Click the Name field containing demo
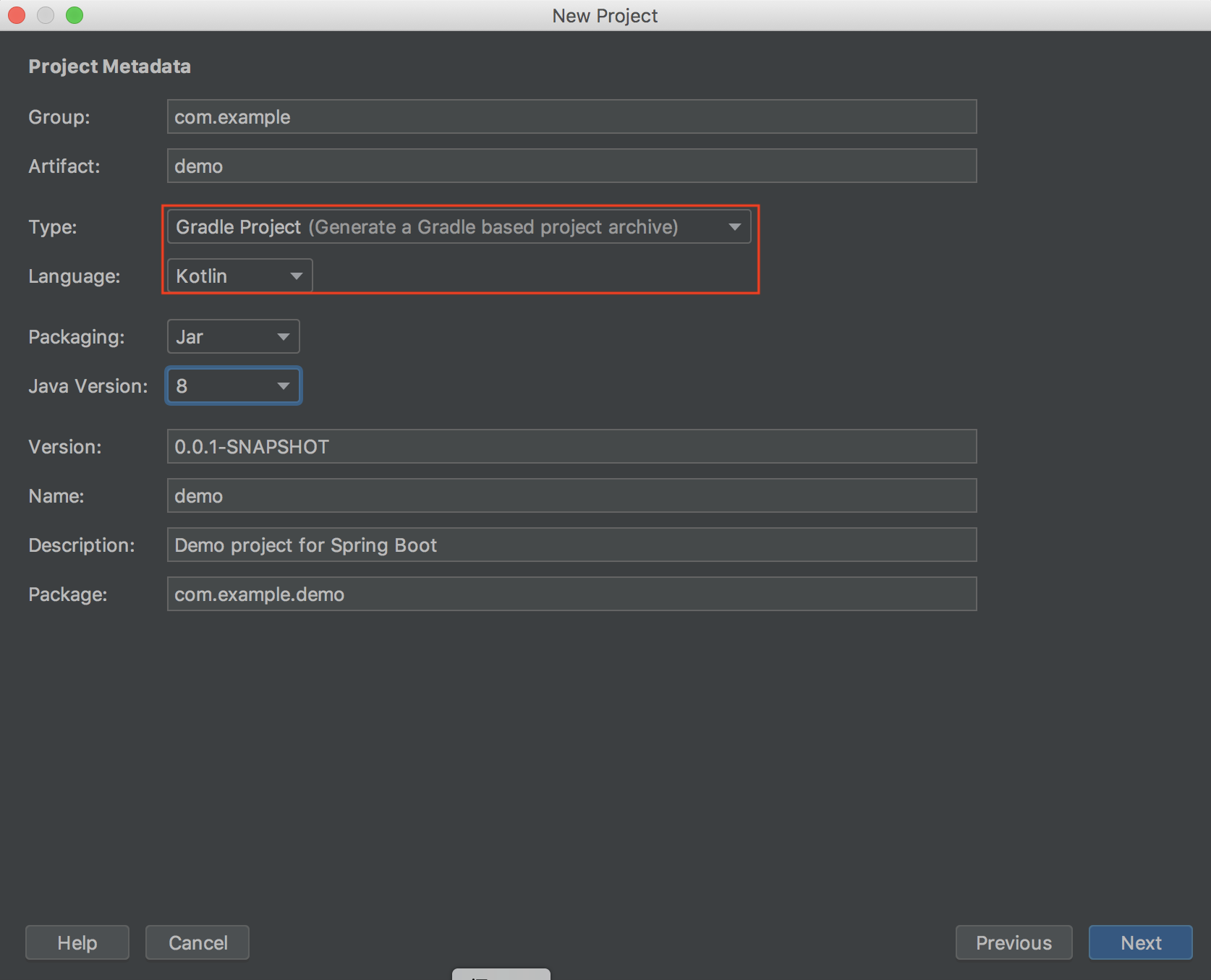Image resolution: width=1211 pixels, height=980 pixels. point(571,495)
